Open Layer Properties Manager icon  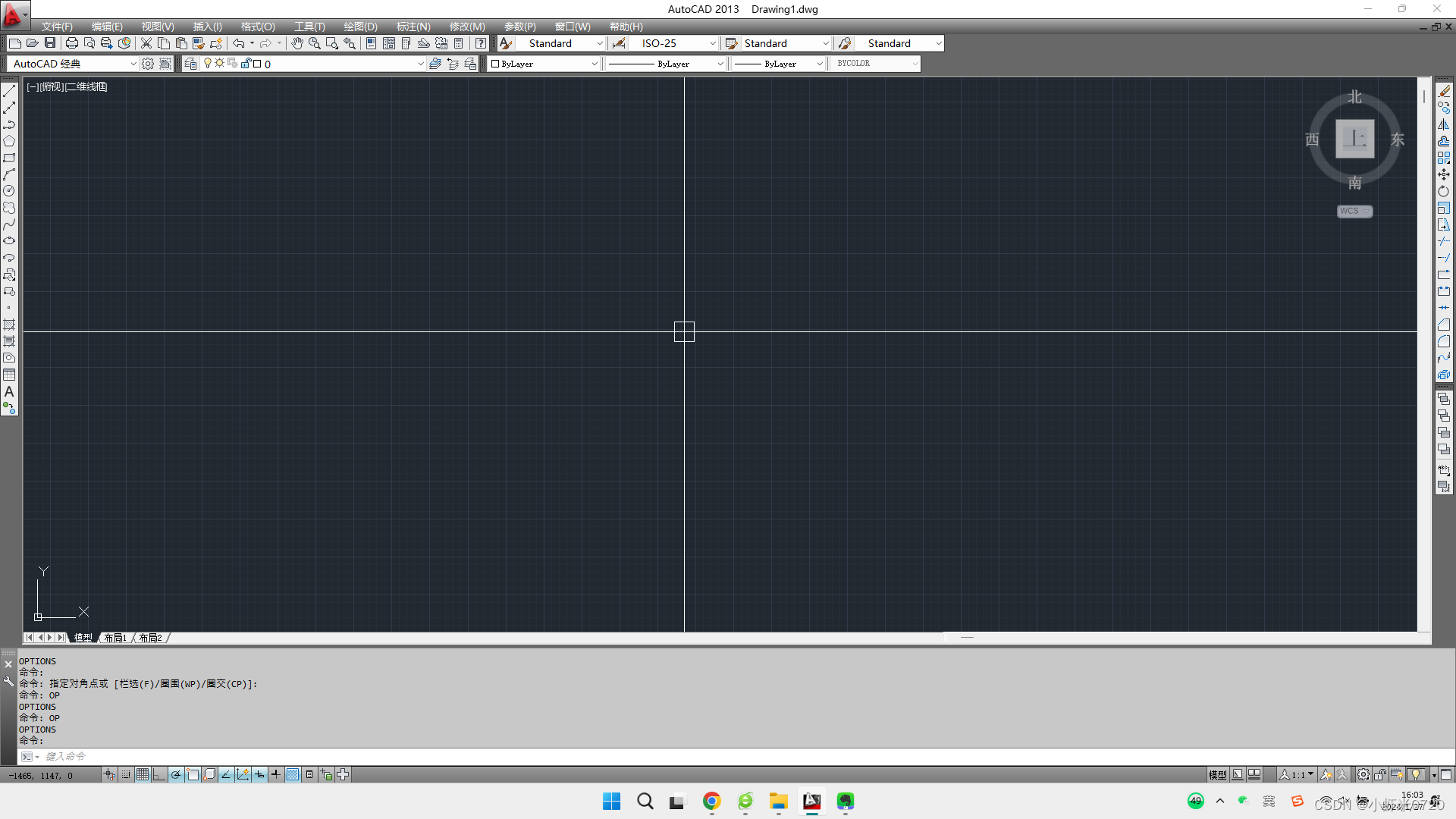pyautogui.click(x=190, y=64)
